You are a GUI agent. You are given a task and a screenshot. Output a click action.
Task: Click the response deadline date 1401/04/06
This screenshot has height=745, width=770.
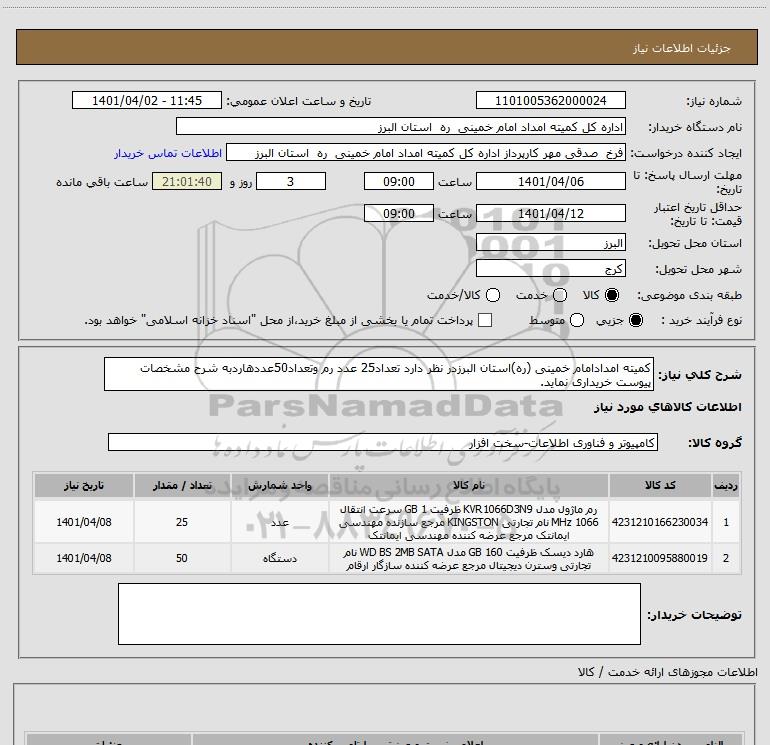click(x=550, y=181)
